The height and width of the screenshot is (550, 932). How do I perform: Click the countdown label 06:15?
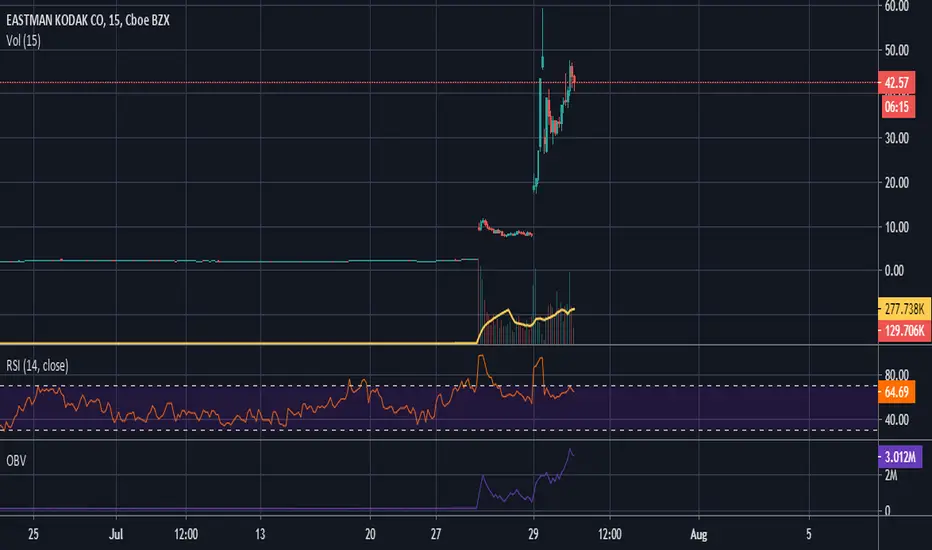pyautogui.click(x=896, y=107)
